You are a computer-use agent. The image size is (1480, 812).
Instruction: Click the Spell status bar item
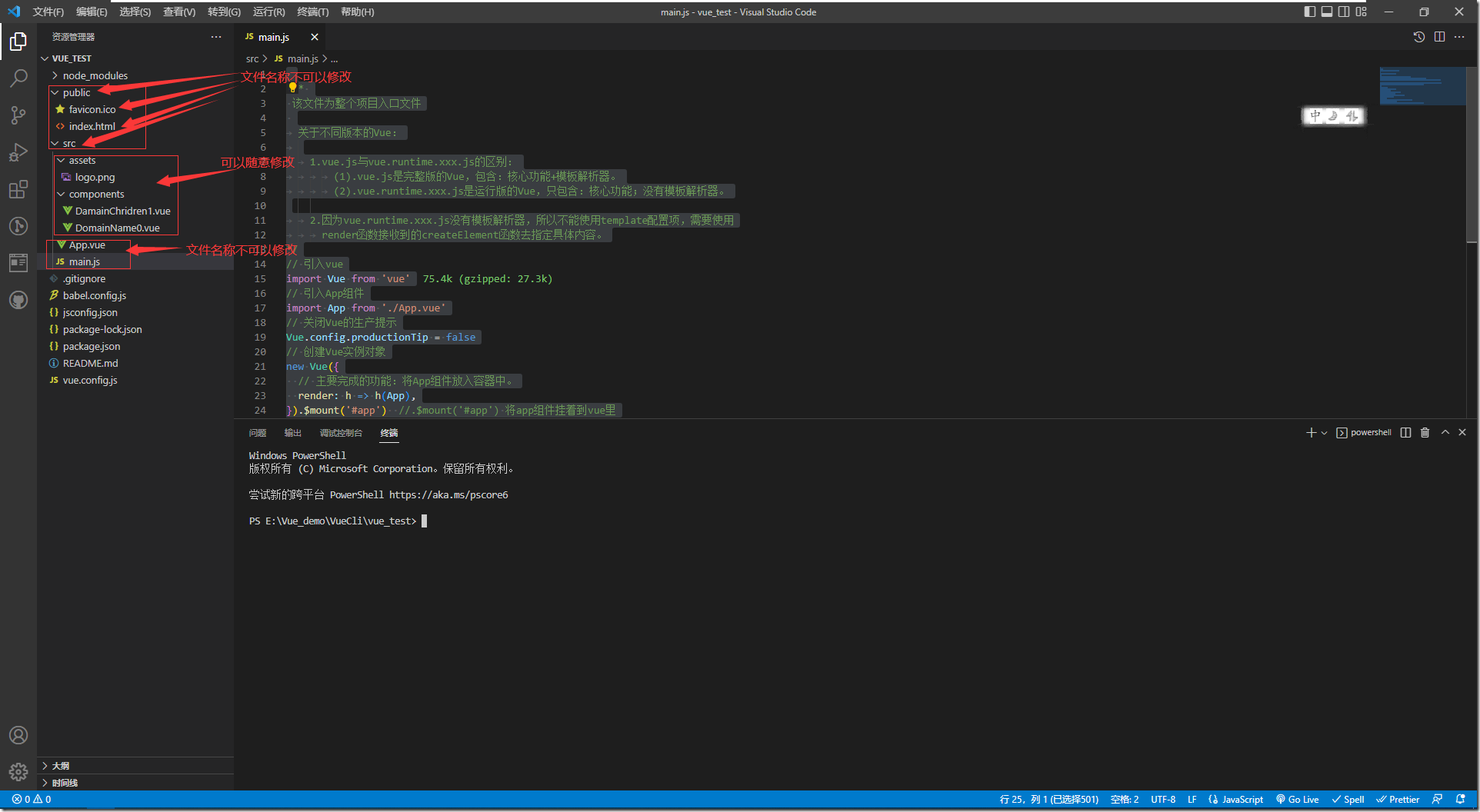click(1348, 800)
